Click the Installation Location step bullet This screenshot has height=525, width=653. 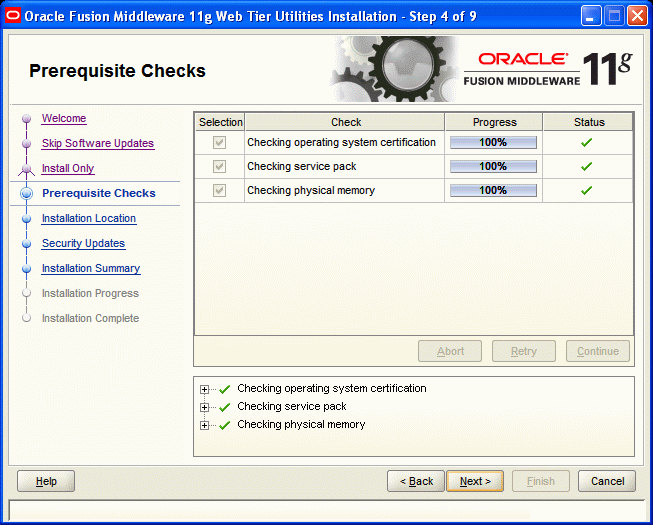tap(27, 219)
